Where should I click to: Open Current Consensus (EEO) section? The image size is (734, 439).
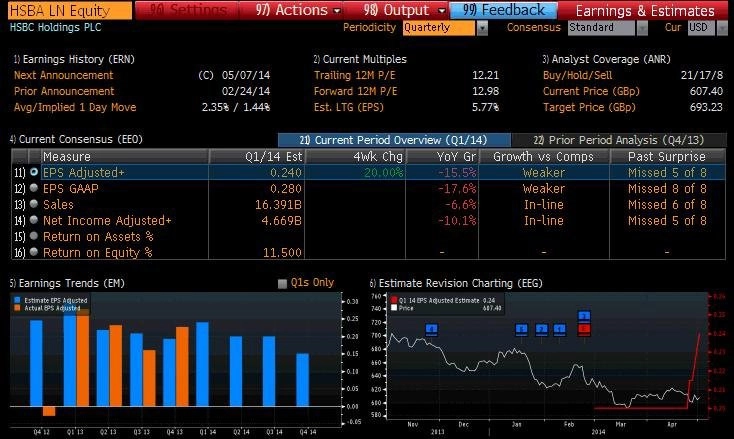[76, 139]
